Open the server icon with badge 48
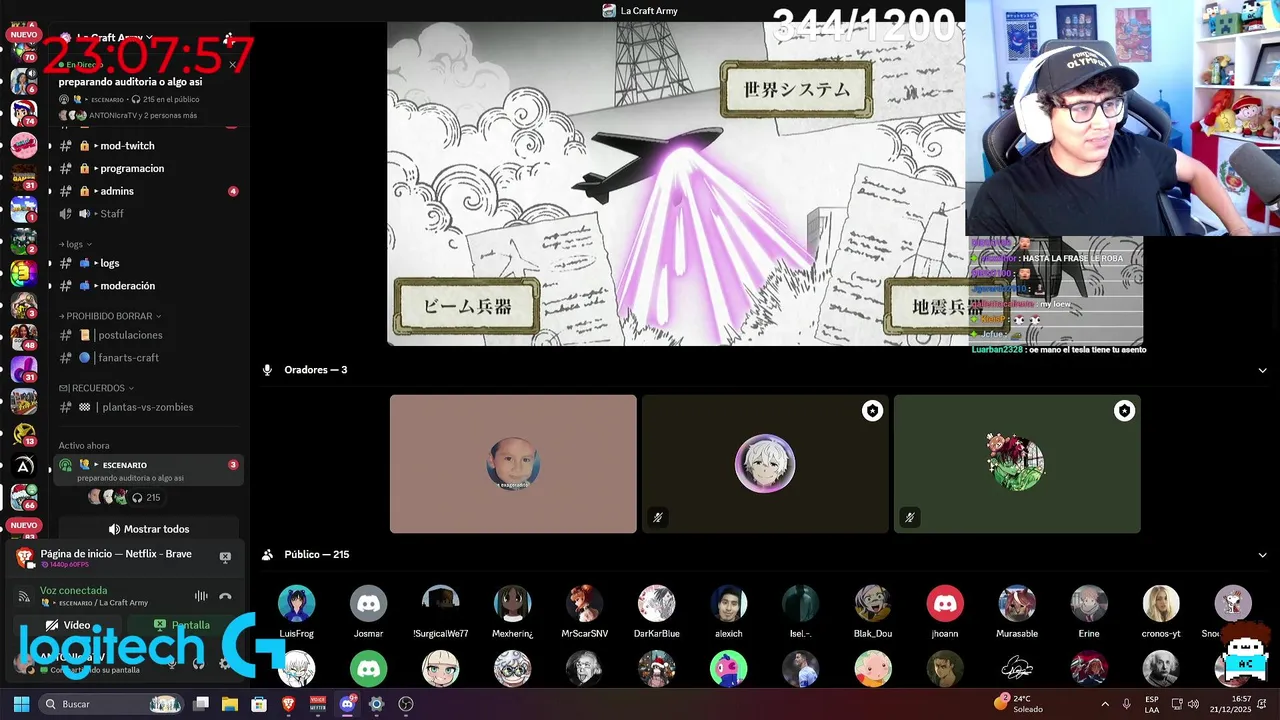The width and height of the screenshot is (1280, 720). pyautogui.click(x=24, y=338)
